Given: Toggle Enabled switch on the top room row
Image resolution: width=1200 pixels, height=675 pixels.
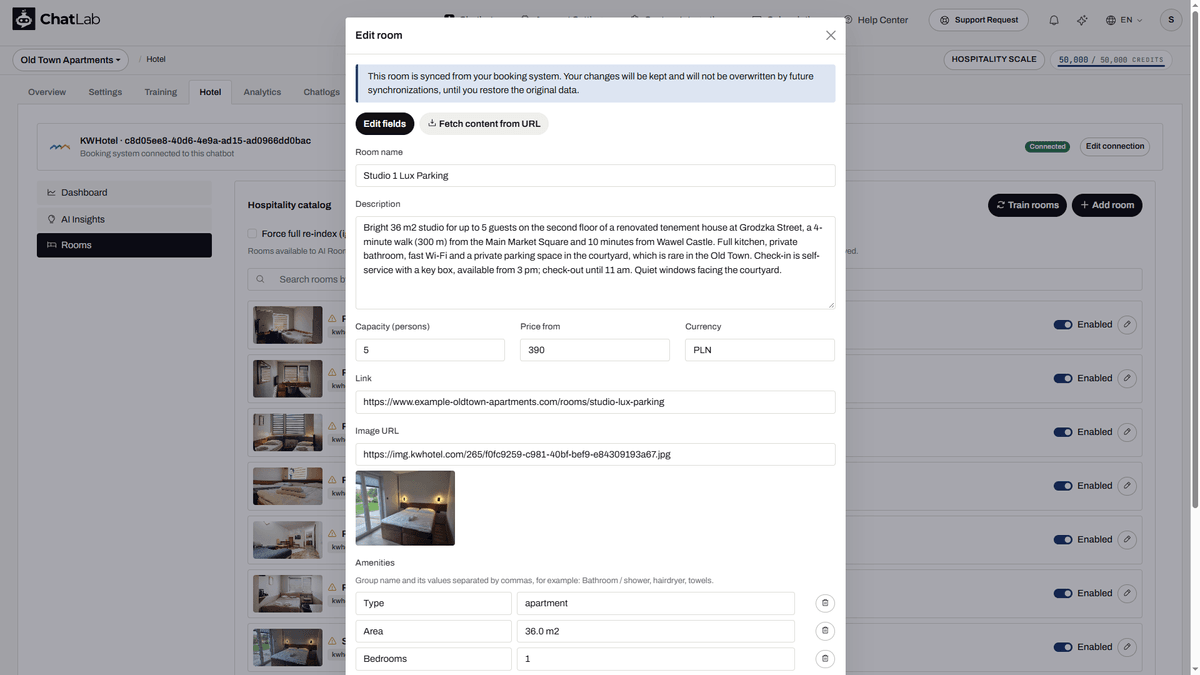Looking at the screenshot, I should point(1063,325).
